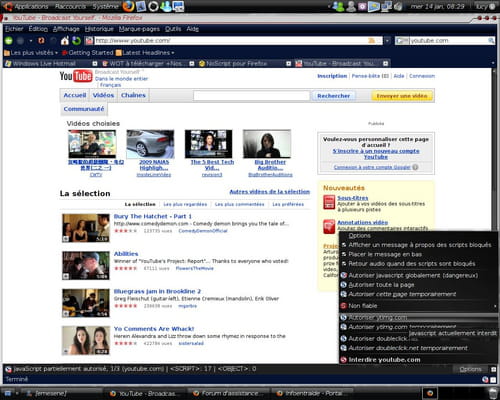
Task: Open the list all tabs dropdown arrow
Action: click(493, 63)
